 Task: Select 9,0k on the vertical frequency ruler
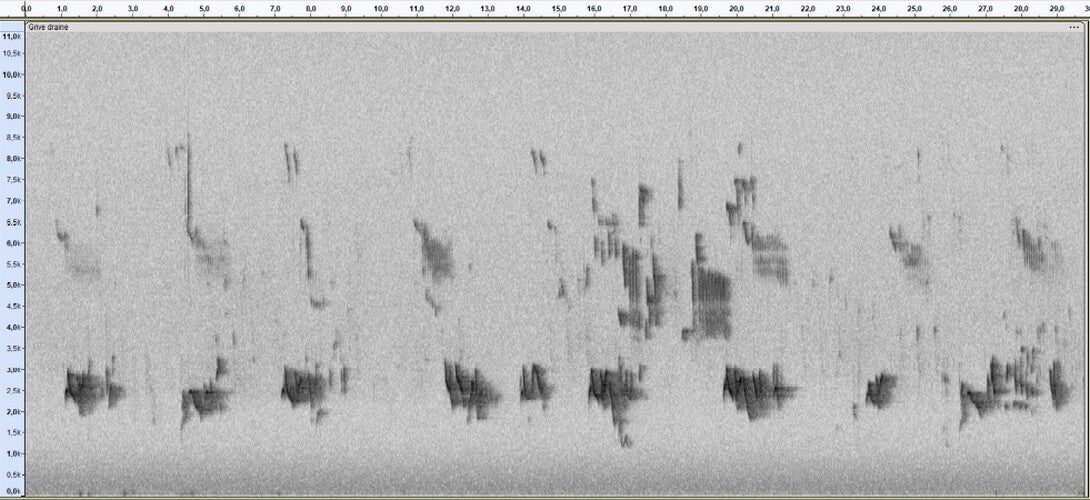click(x=12, y=117)
